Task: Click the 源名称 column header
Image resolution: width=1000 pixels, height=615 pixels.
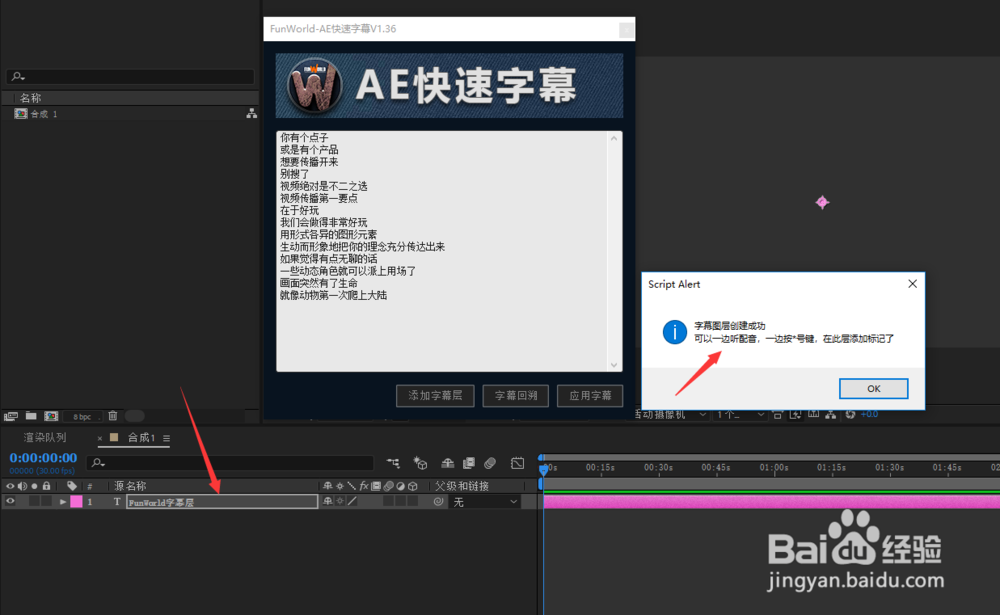Action: [x=130, y=486]
